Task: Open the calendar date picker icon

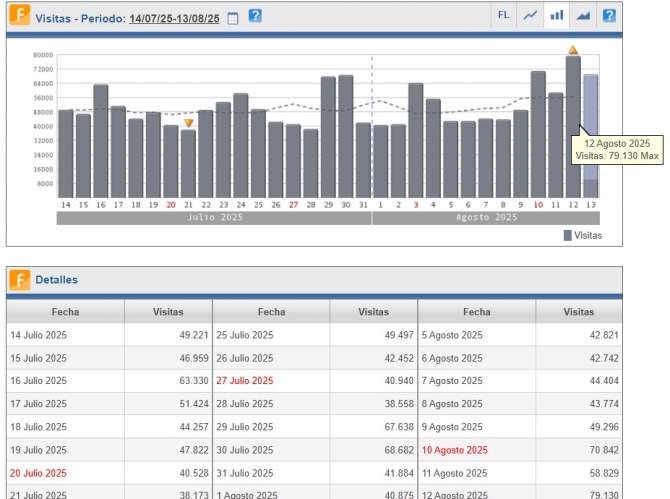Action: pyautogui.click(x=233, y=18)
